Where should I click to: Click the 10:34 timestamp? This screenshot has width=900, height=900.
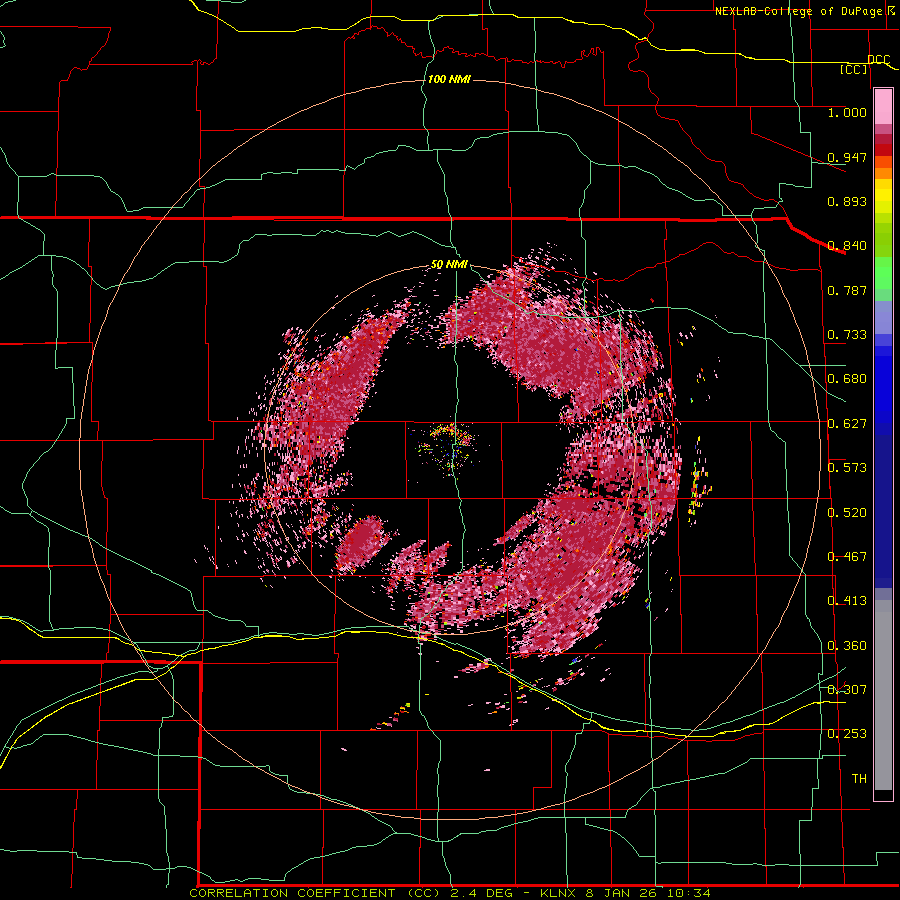pyautogui.click(x=689, y=893)
